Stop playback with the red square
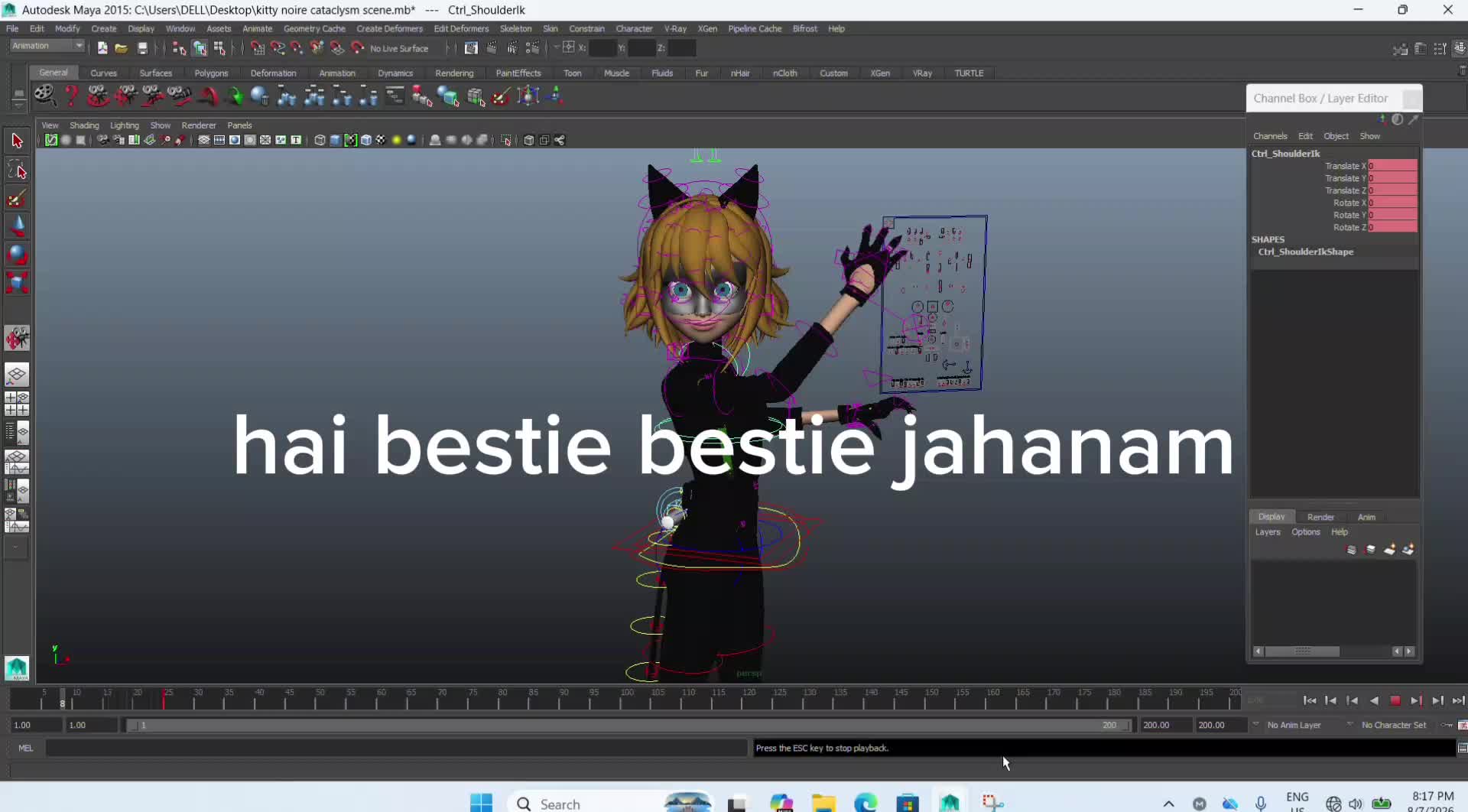The image size is (1468, 812). tap(1395, 700)
